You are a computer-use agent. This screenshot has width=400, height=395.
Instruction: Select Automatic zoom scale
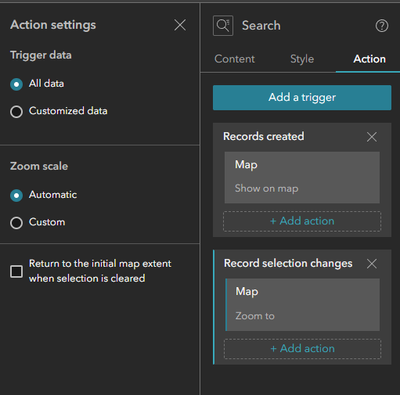[16, 195]
